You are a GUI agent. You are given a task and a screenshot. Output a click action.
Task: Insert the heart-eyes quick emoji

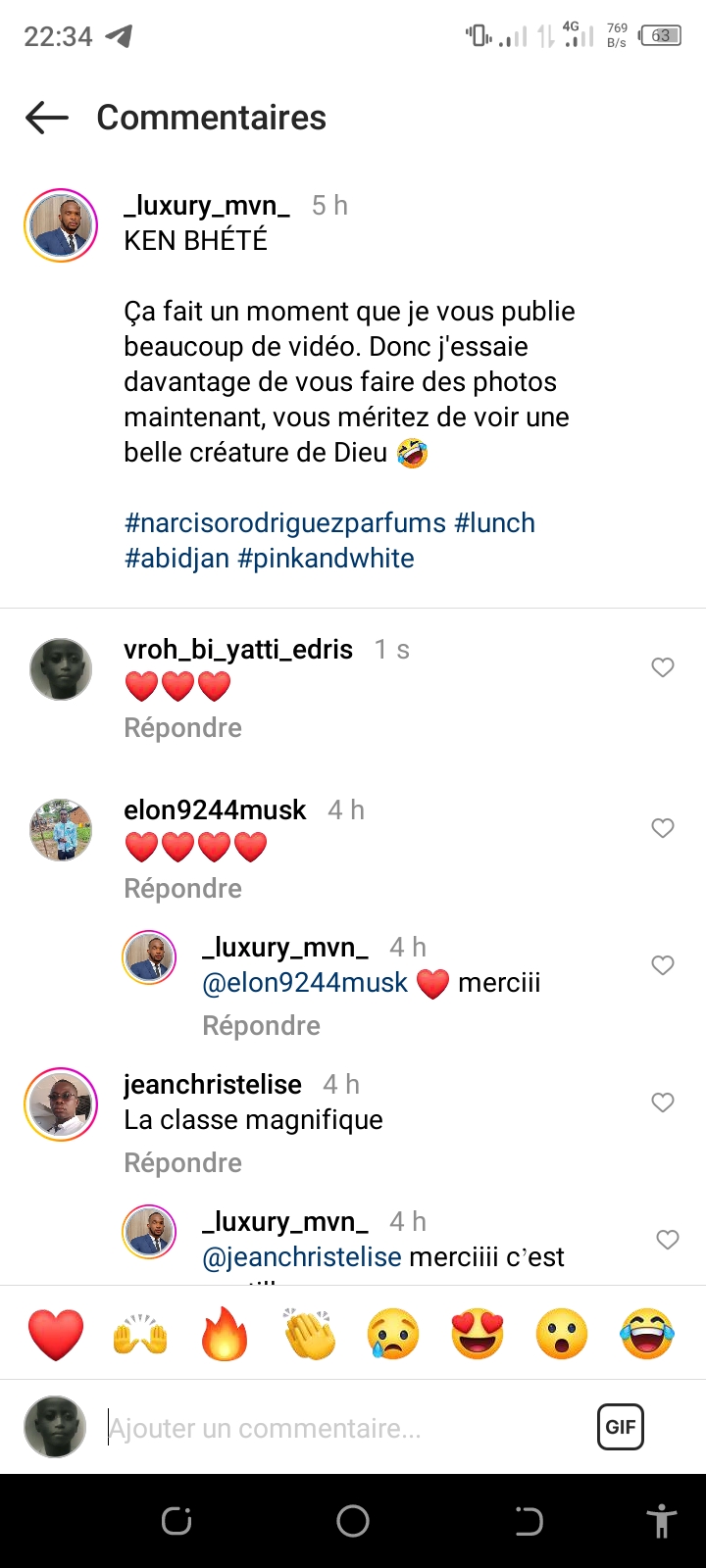[478, 1334]
